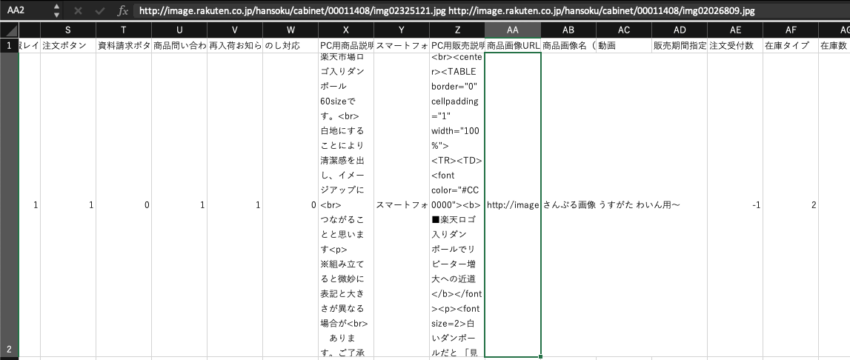Click cell '動画' in row 1

[x=624, y=46]
